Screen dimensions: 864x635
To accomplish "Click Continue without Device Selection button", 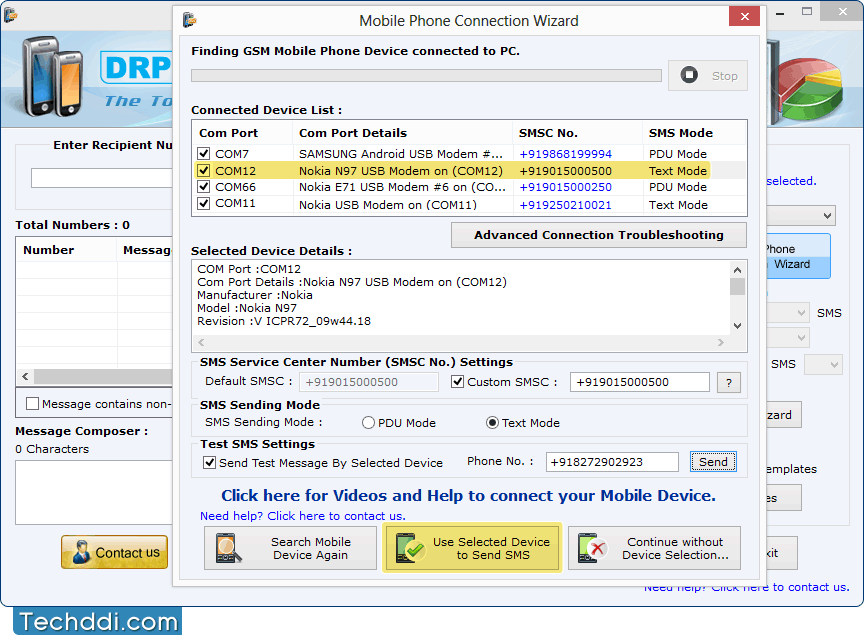I will click(x=654, y=548).
